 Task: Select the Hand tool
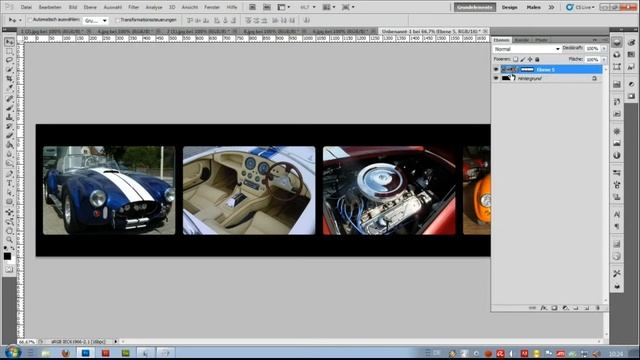pyautogui.click(x=9, y=231)
